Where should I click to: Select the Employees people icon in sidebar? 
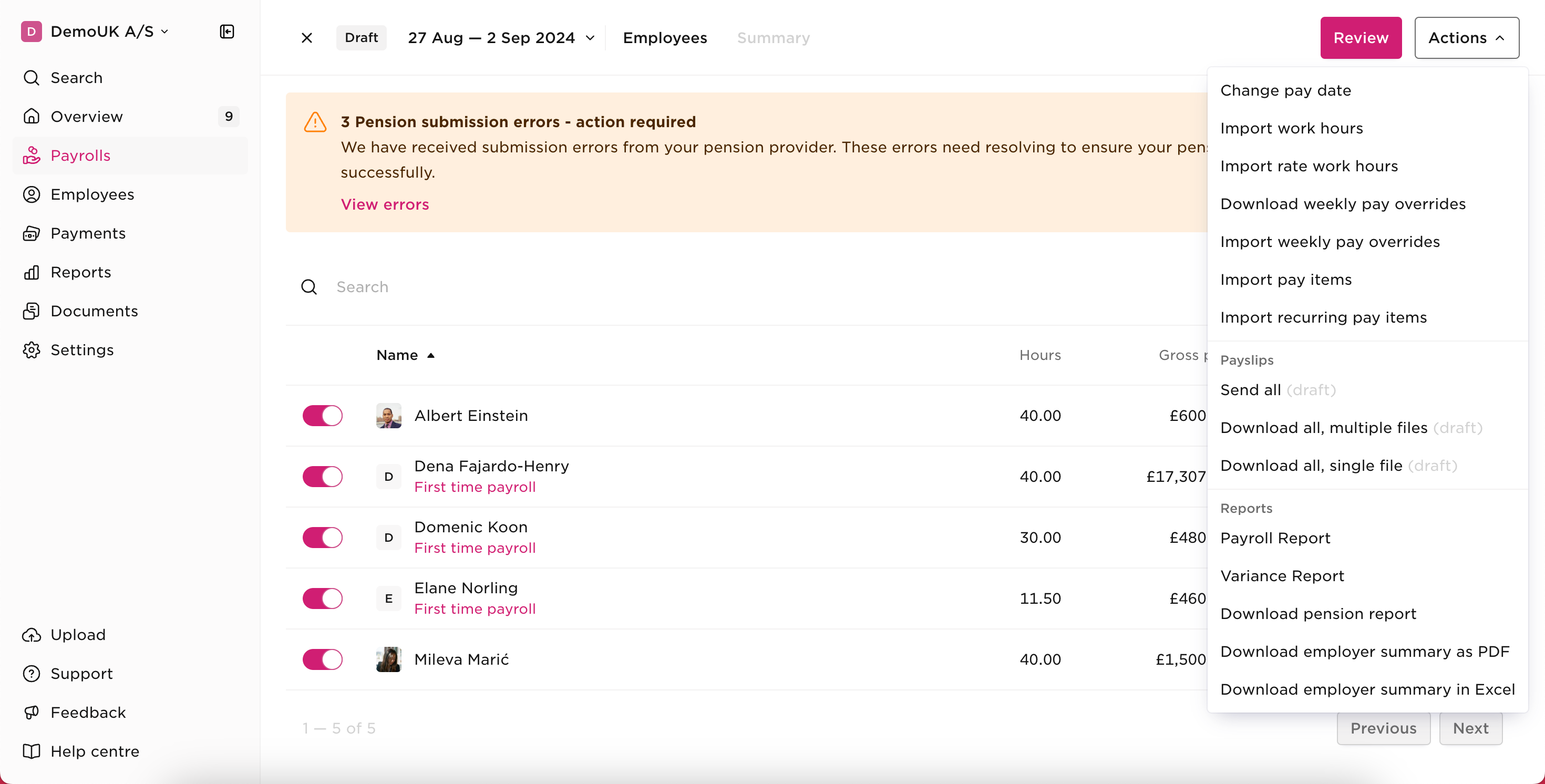32,194
